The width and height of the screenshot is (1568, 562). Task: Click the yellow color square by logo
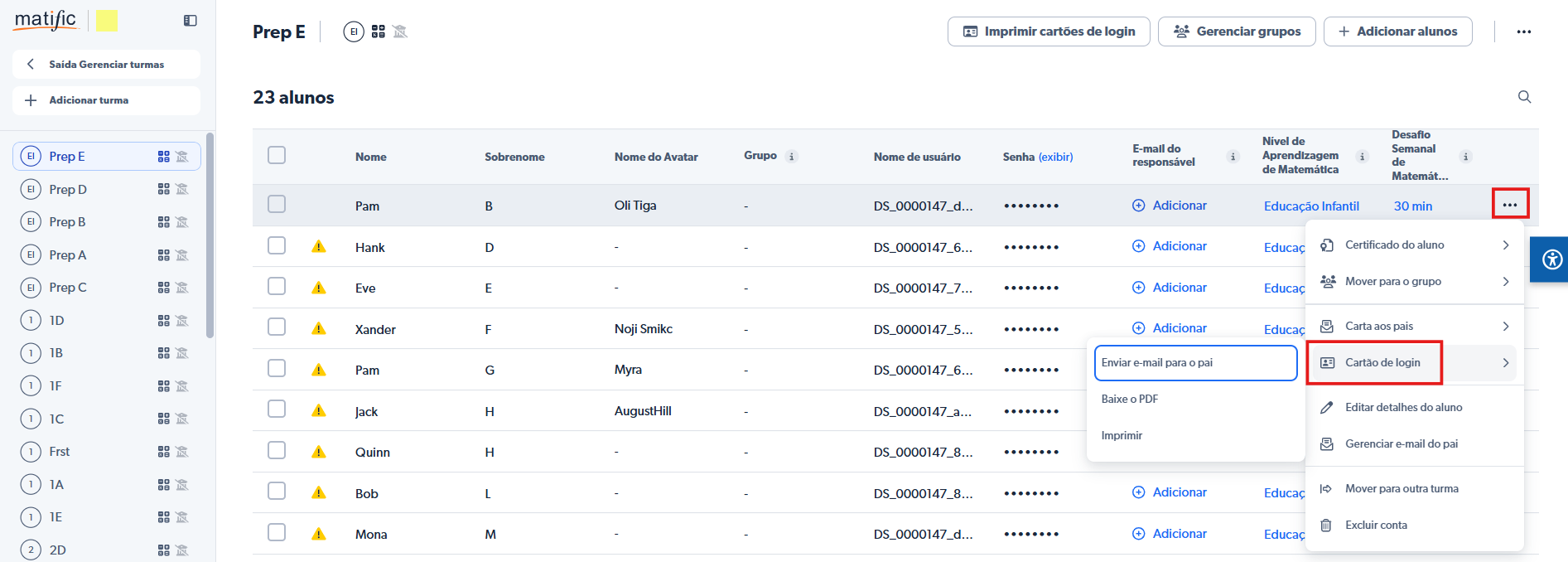pyautogui.click(x=107, y=21)
